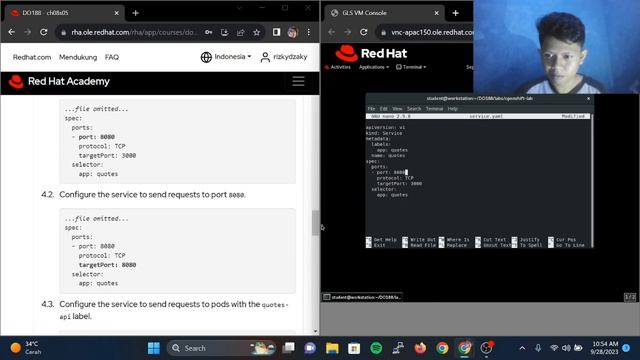Click the install app icon in address bar
This screenshot has height=360, width=640.
(x=224, y=32)
